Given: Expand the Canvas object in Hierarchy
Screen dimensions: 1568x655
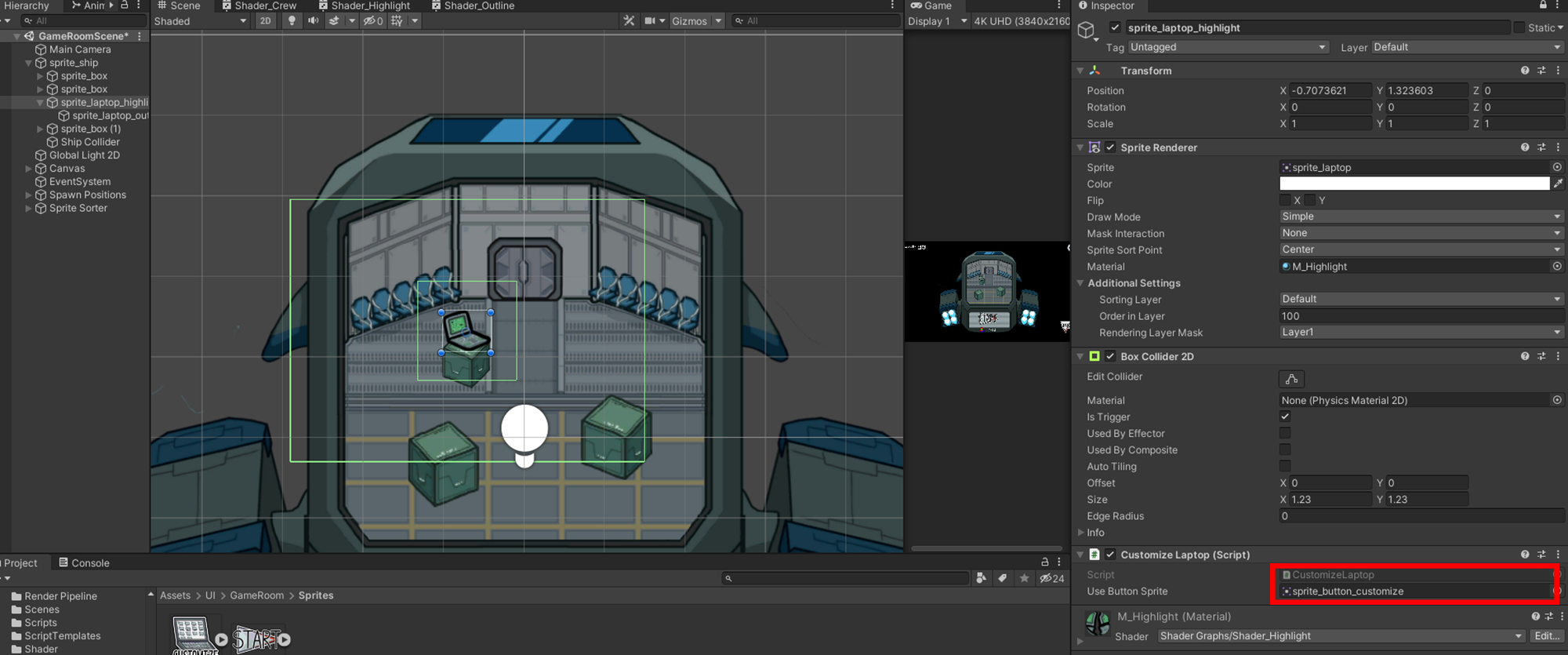Looking at the screenshot, I should coord(29,169).
